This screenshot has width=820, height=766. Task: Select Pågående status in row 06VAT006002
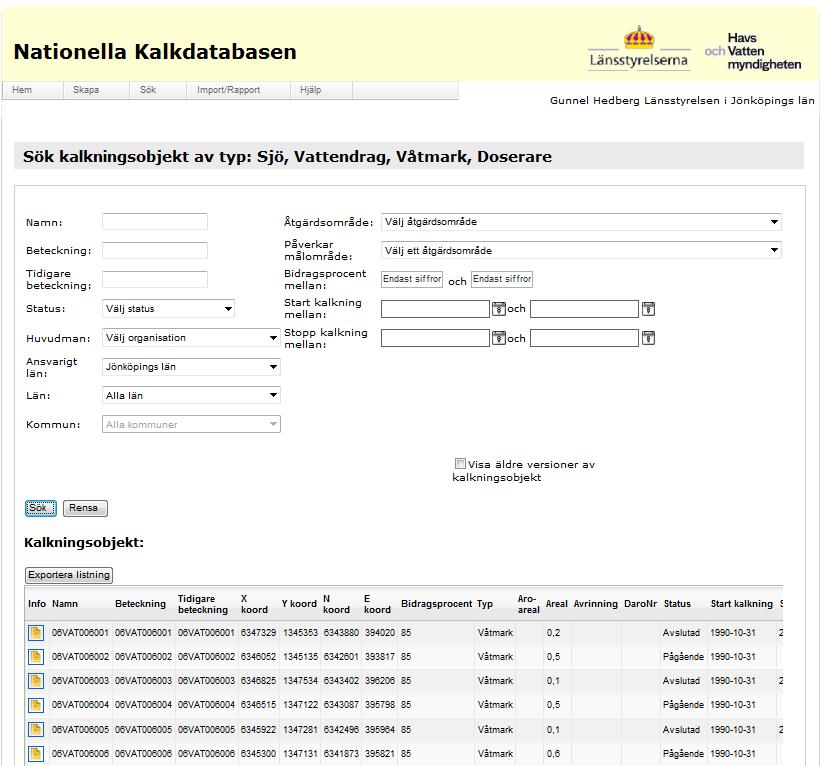[x=683, y=657]
